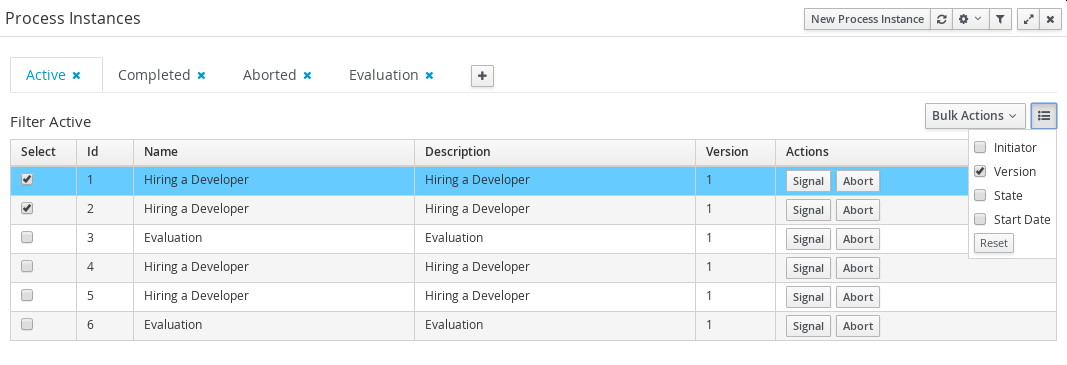Click Signal for process instance 6
Viewport: 1067px width, 365px height.
[x=808, y=326]
